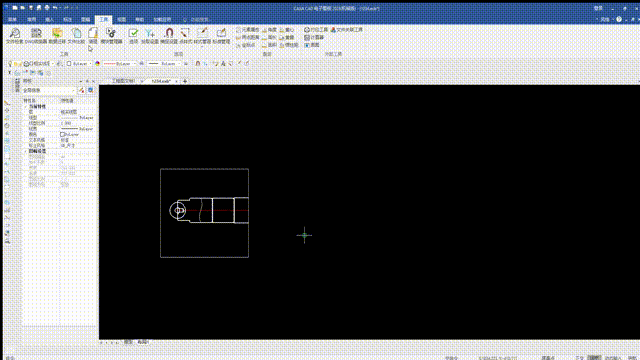Screen dimensions: 640x360
Task: Open Pick Settings (拾取设置)
Action: pos(149,36)
